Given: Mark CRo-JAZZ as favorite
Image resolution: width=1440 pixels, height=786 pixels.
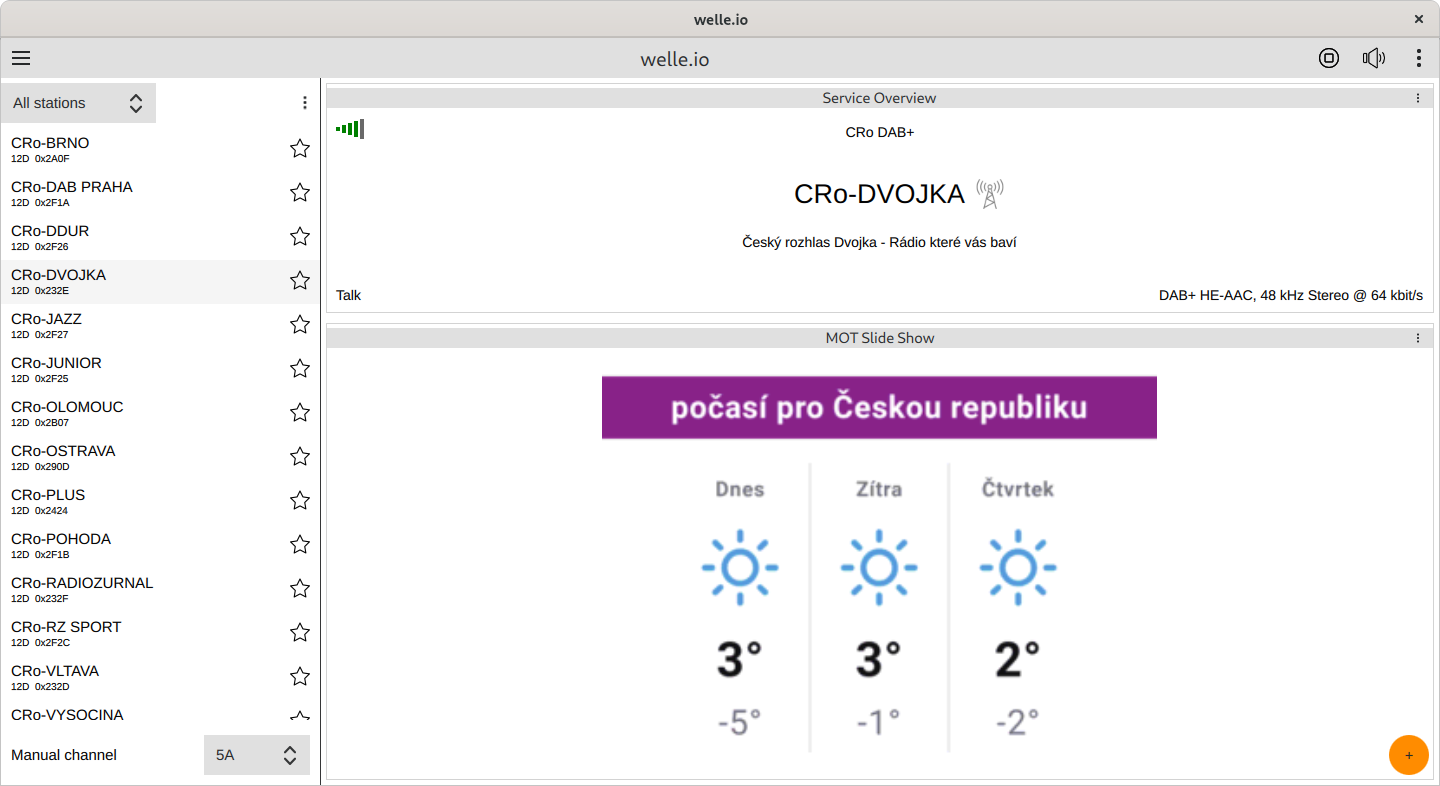Looking at the screenshot, I should tap(300, 324).
